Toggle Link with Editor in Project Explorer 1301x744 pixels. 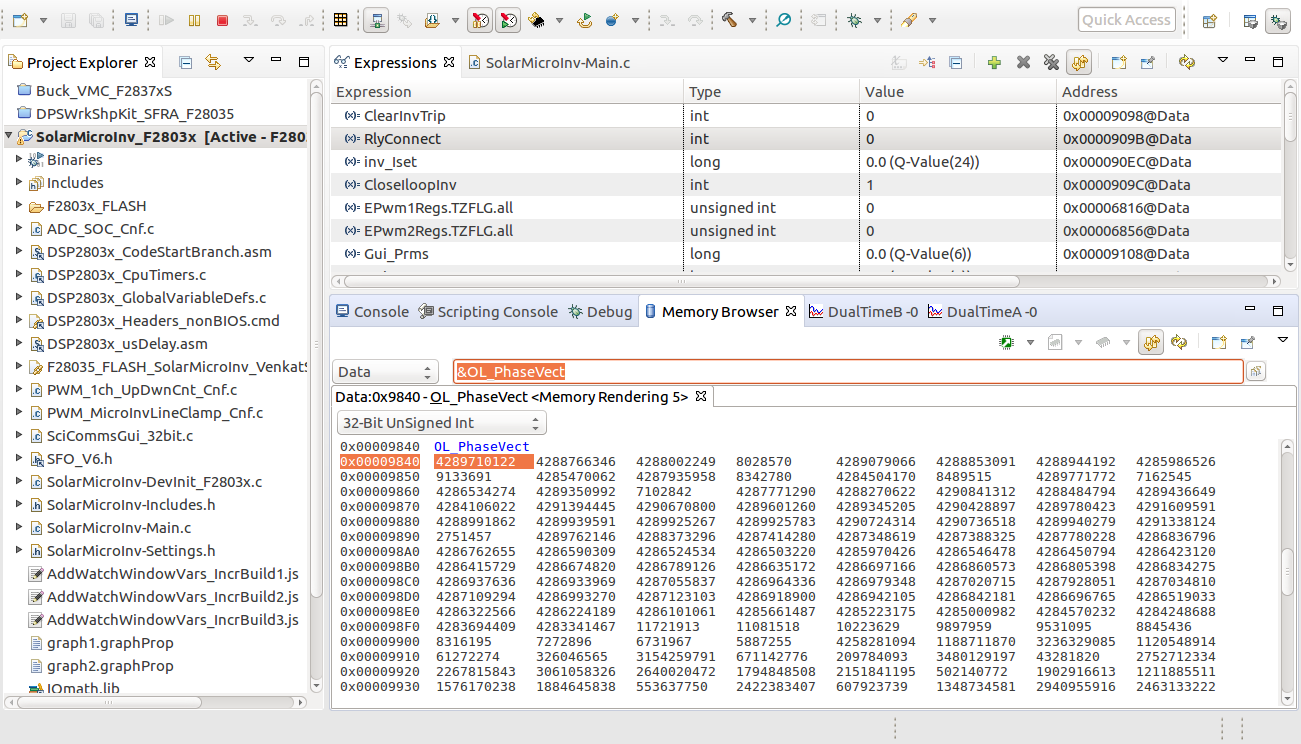tap(212, 63)
